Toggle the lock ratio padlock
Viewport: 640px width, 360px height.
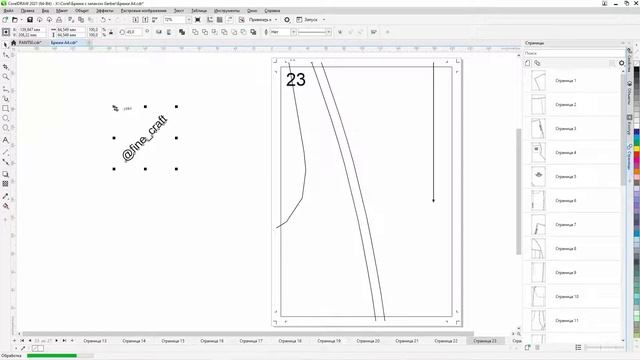pos(111,32)
